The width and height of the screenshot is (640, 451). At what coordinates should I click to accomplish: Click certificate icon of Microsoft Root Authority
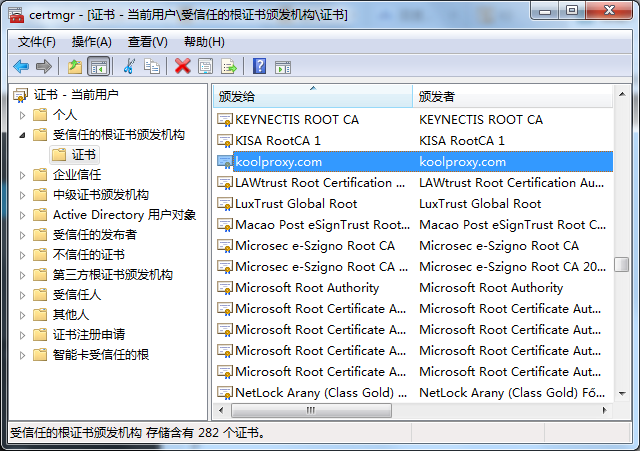(x=225, y=288)
